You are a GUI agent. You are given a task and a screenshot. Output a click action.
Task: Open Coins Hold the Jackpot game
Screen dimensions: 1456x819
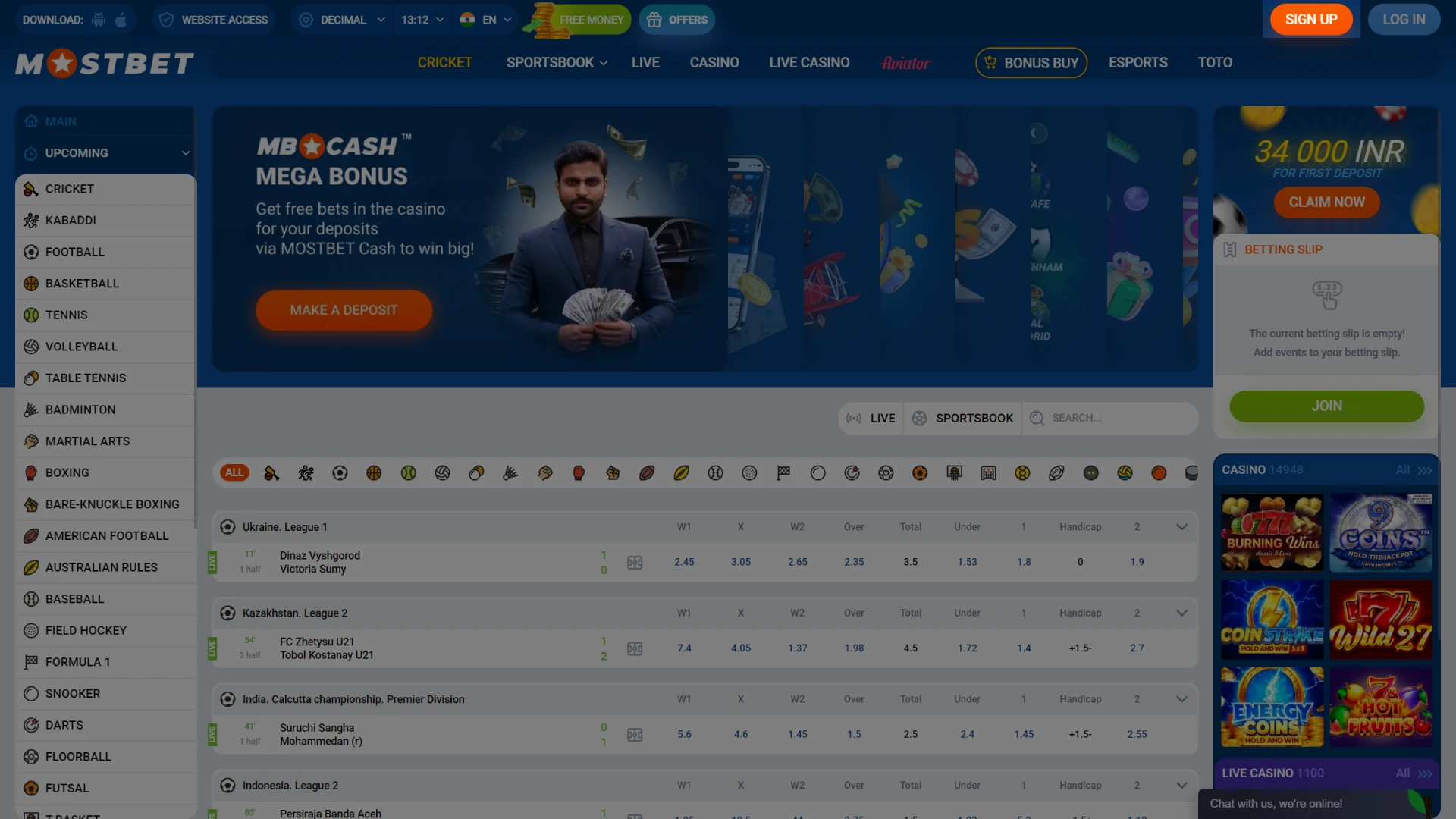pyautogui.click(x=1381, y=533)
